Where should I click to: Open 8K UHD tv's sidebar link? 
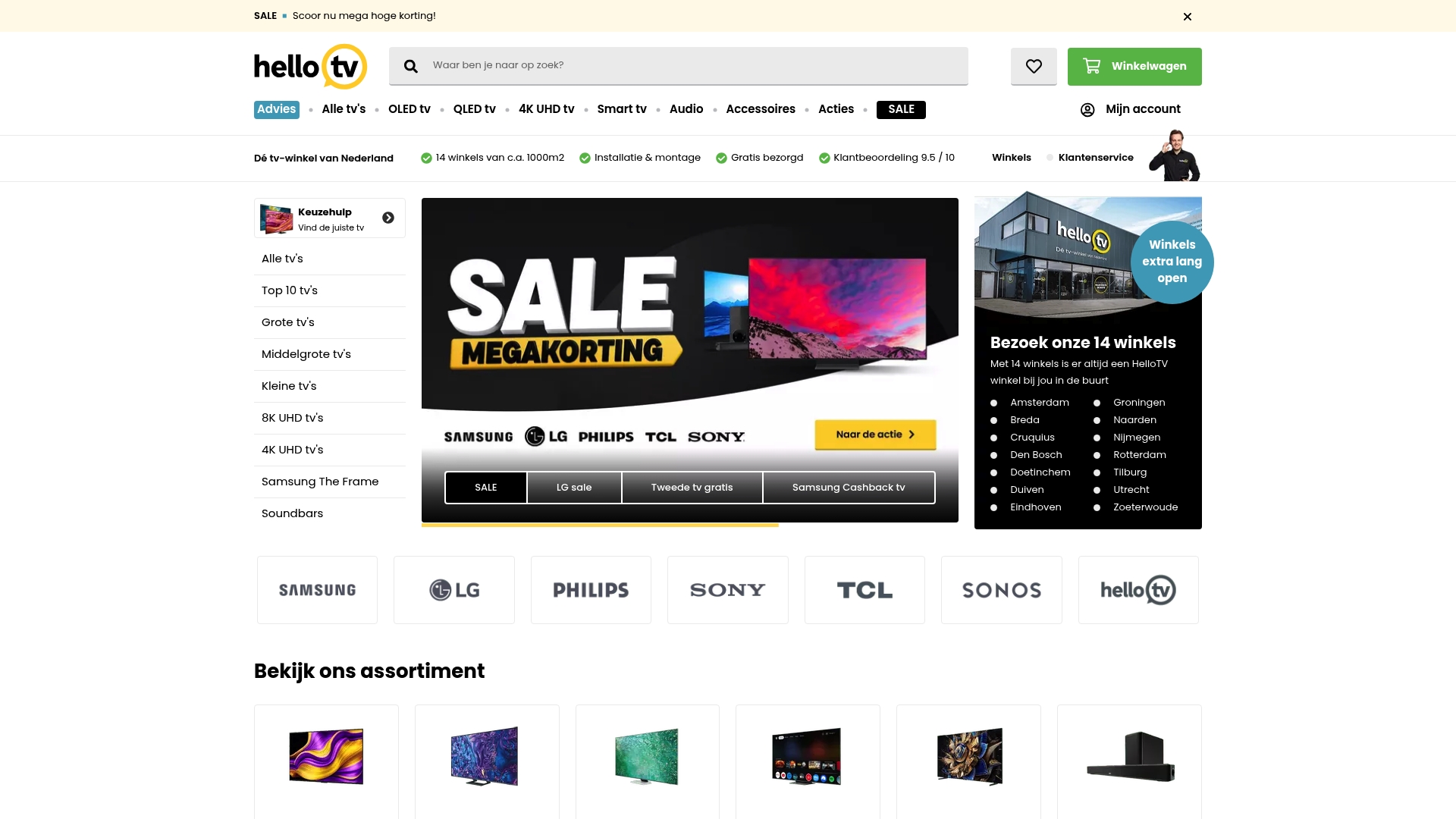click(330, 418)
